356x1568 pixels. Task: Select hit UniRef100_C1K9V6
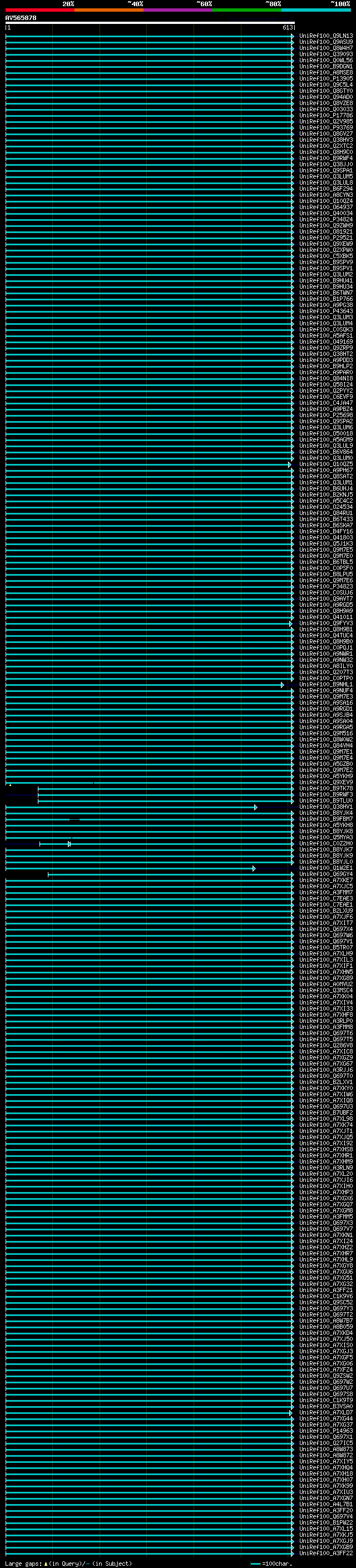326,1297
